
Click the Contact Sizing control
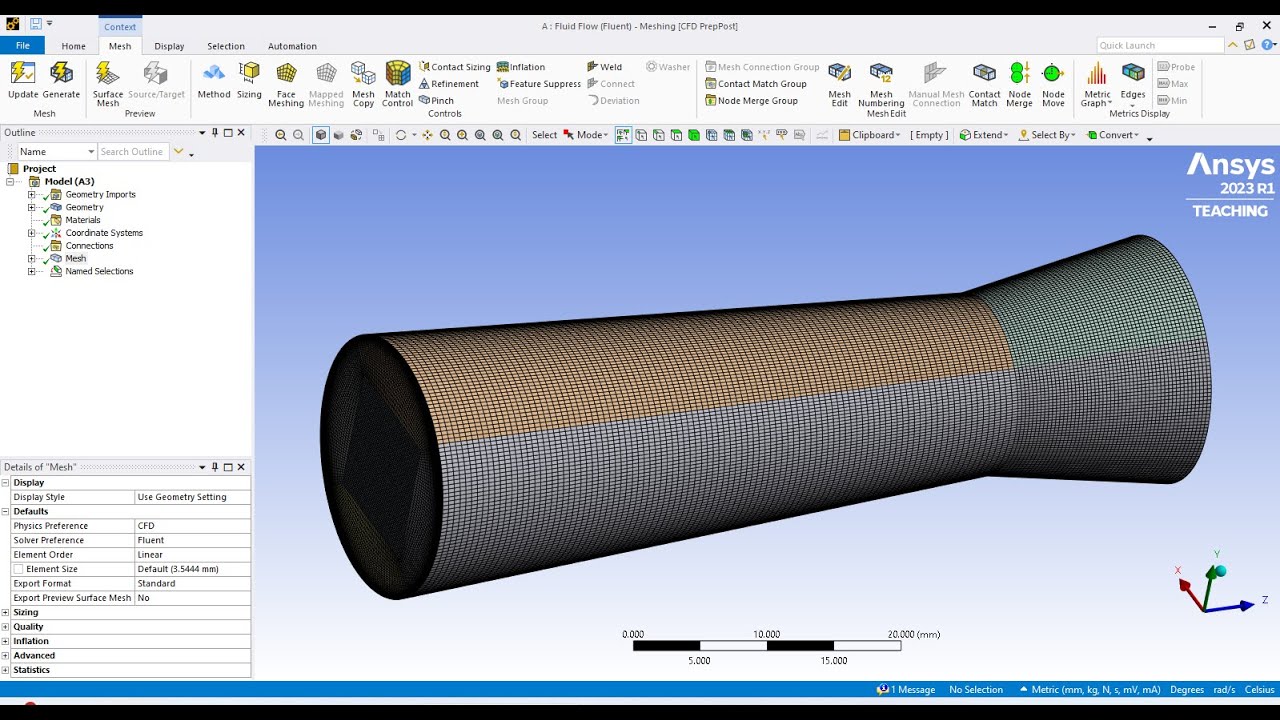(455, 67)
